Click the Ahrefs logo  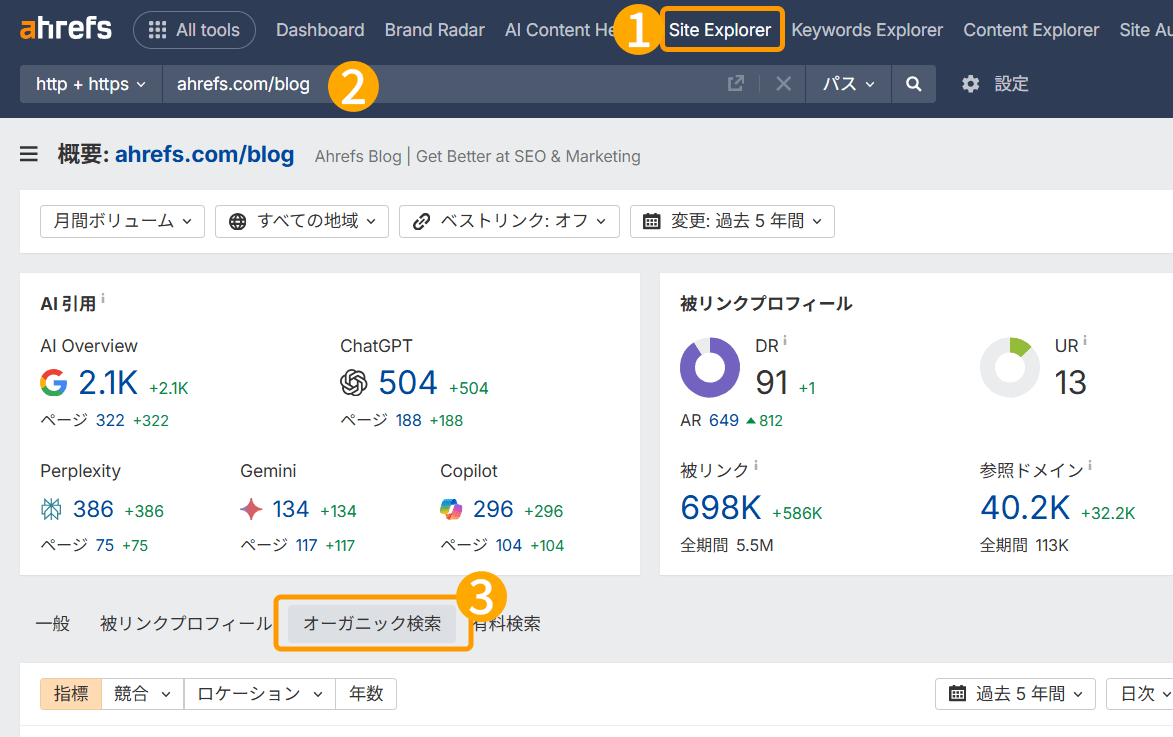click(x=64, y=28)
